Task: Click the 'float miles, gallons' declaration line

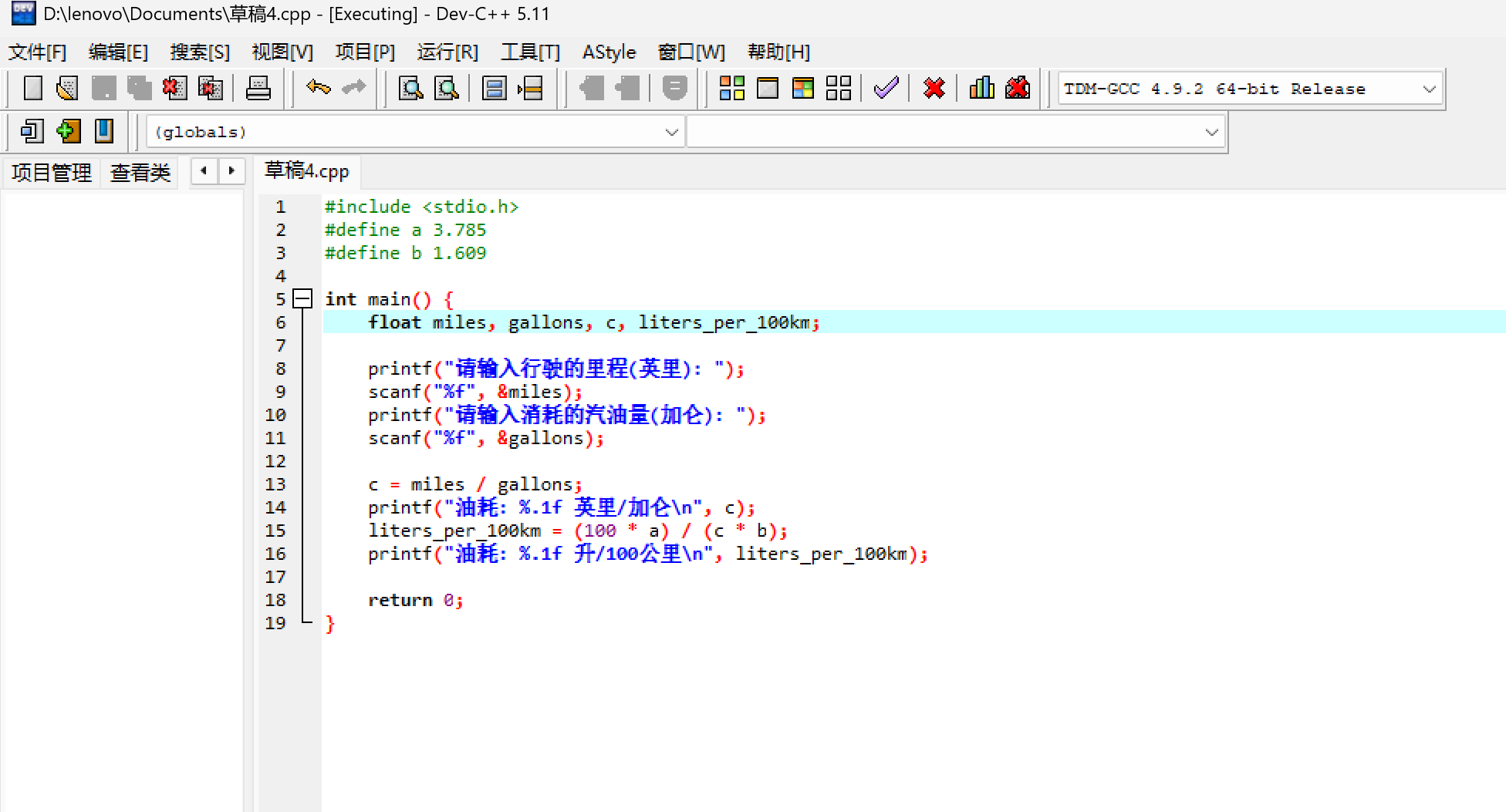Action: click(x=594, y=322)
